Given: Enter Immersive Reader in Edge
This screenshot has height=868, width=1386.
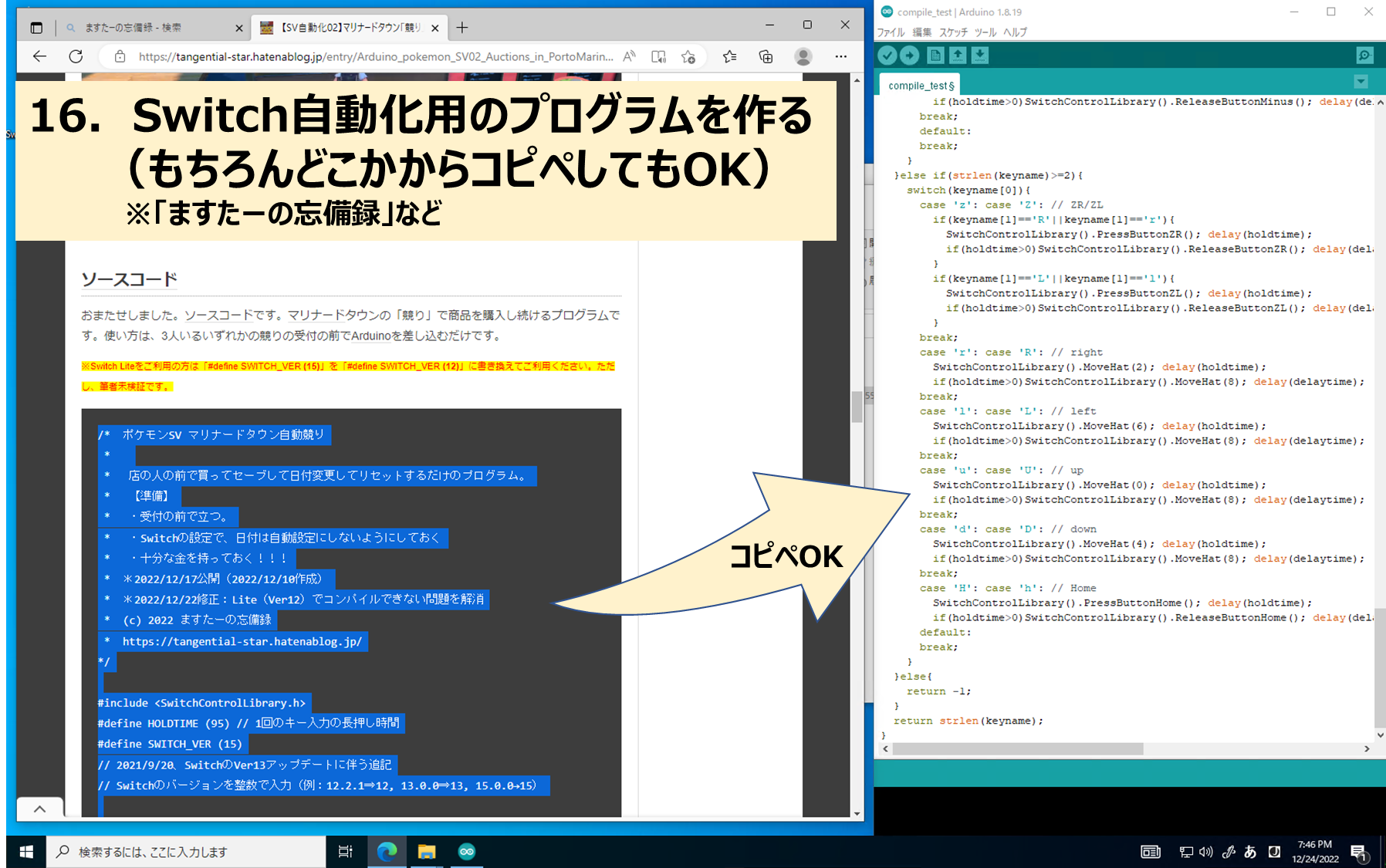Looking at the screenshot, I should point(658,56).
